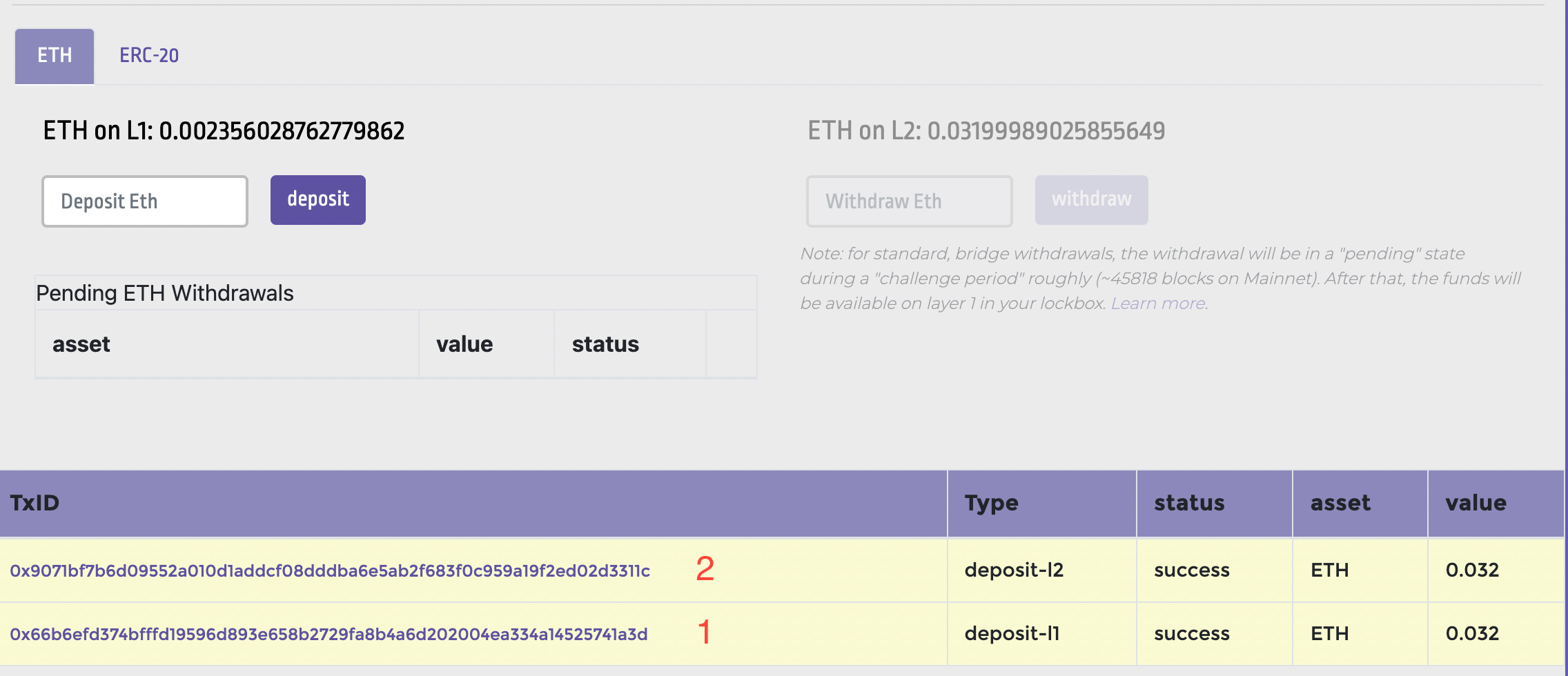The image size is (1568, 676).
Task: Click the ETH on L1 balance text
Action: [x=224, y=131]
